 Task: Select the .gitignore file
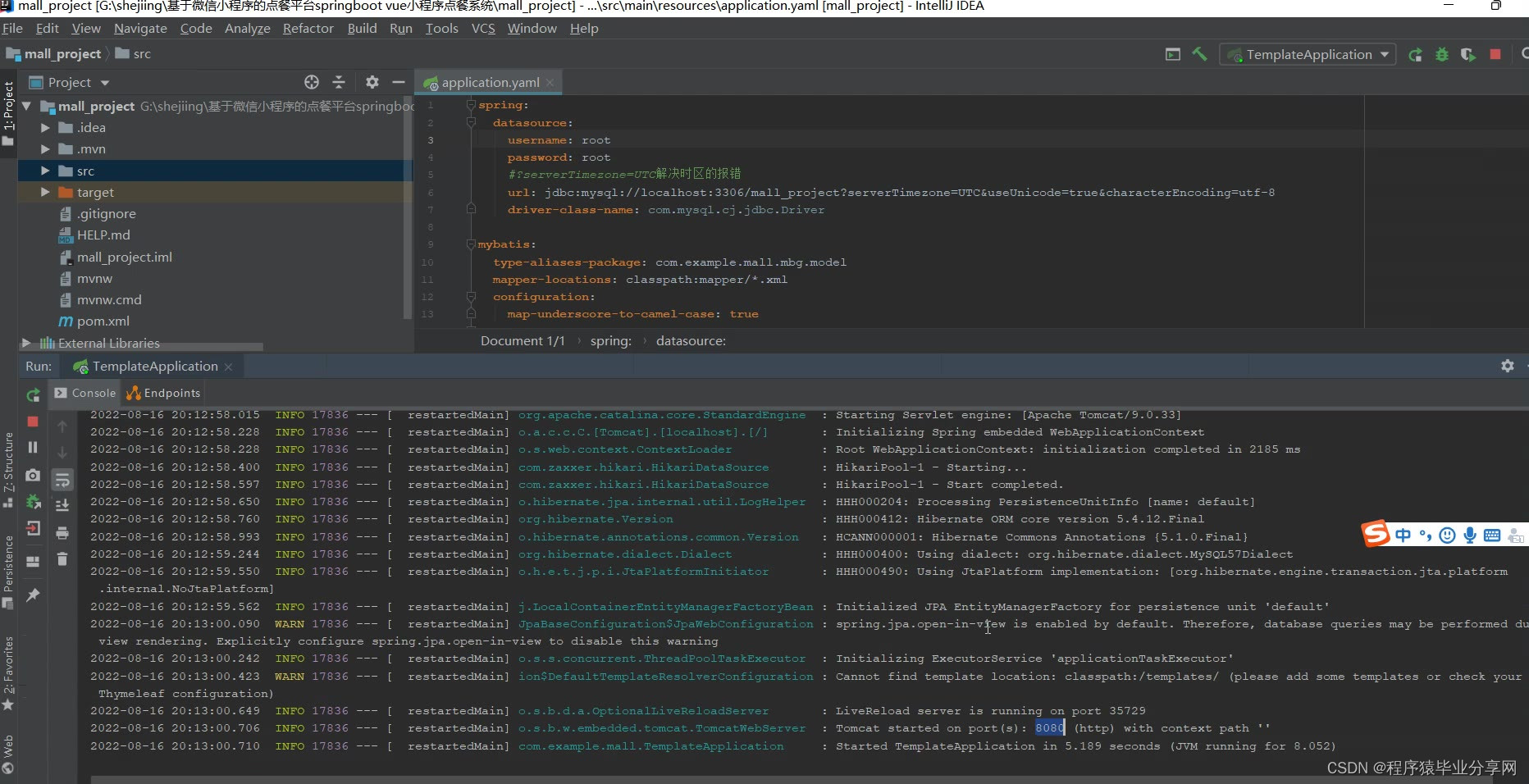(x=106, y=214)
